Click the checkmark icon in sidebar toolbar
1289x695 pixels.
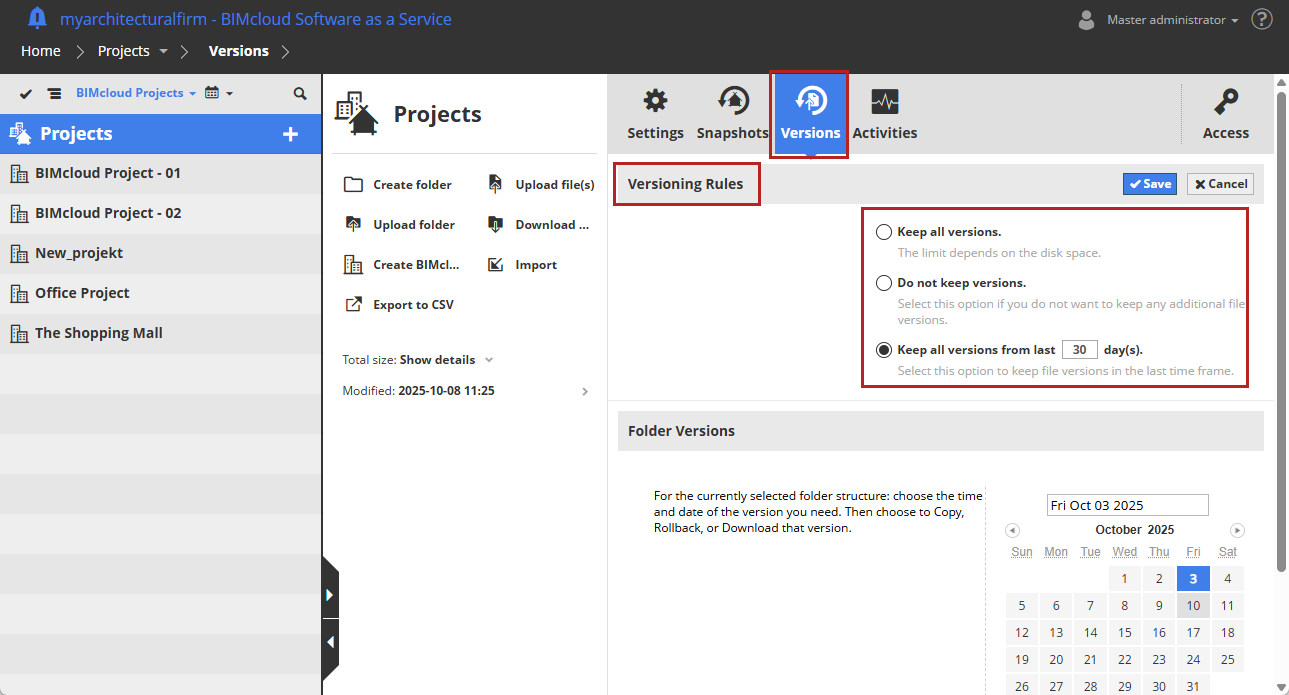[x=26, y=93]
